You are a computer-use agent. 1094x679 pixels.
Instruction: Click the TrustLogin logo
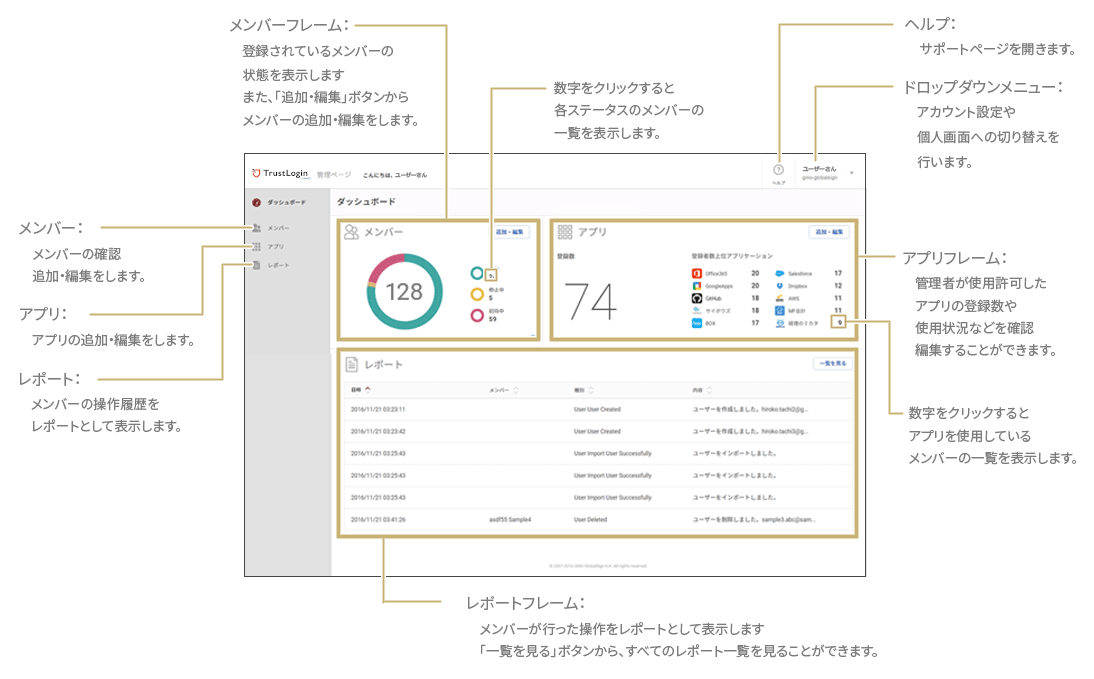click(280, 174)
